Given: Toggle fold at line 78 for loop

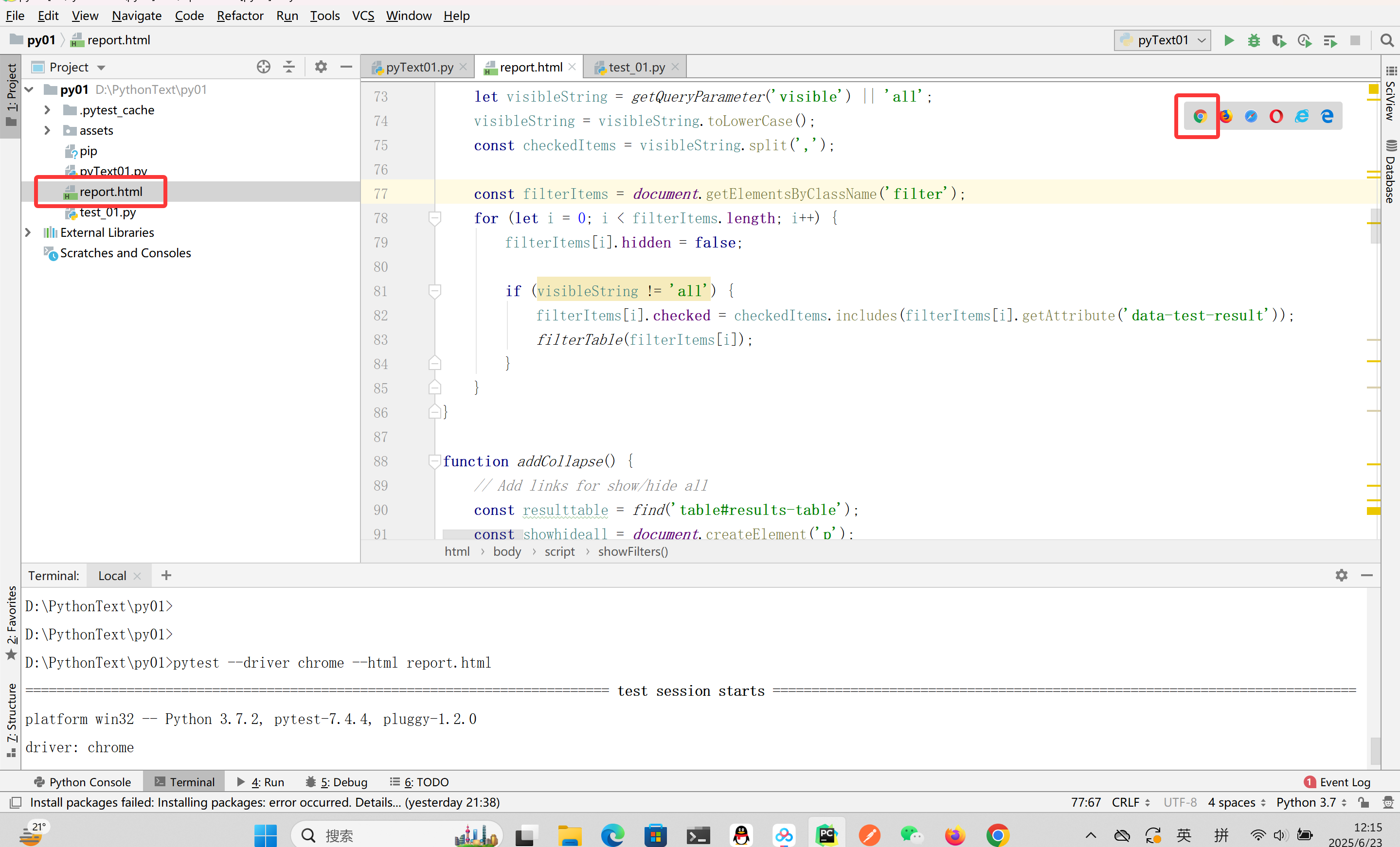Looking at the screenshot, I should (435, 218).
